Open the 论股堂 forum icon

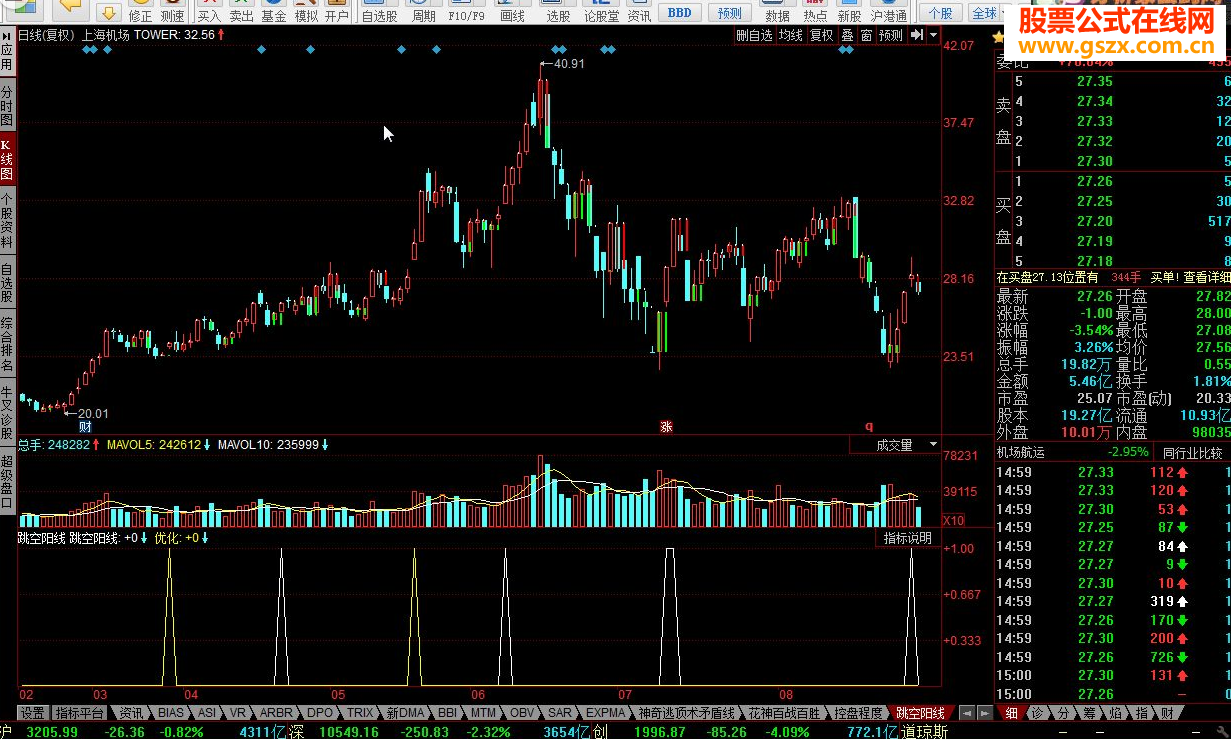[601, 12]
